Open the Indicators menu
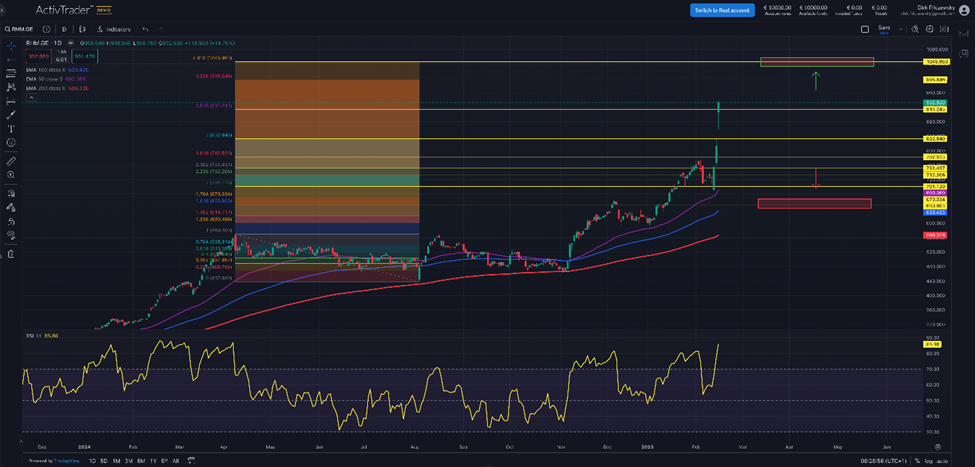 tap(115, 29)
